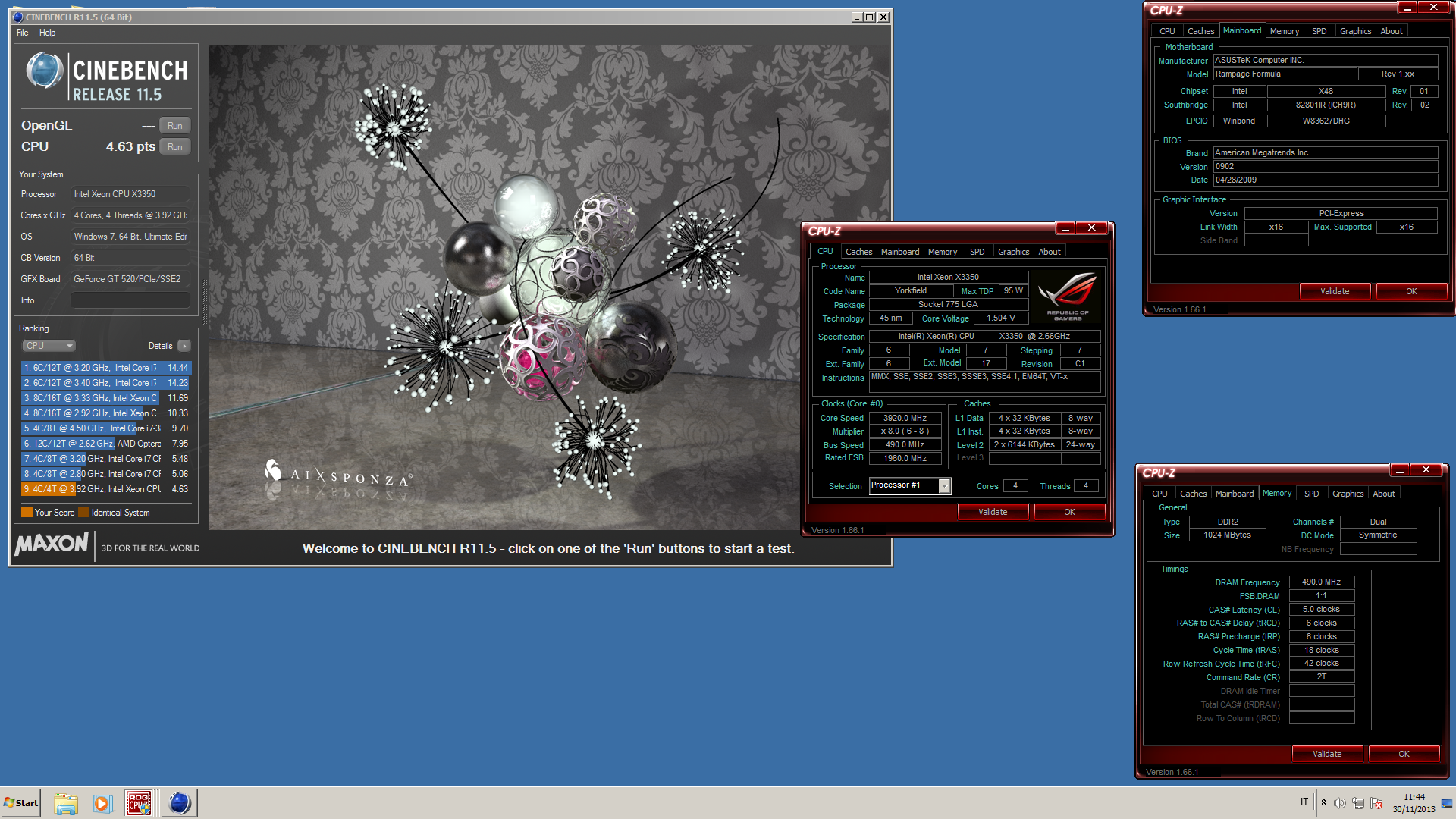Select ranking row 9 your score 4.63

click(106, 489)
